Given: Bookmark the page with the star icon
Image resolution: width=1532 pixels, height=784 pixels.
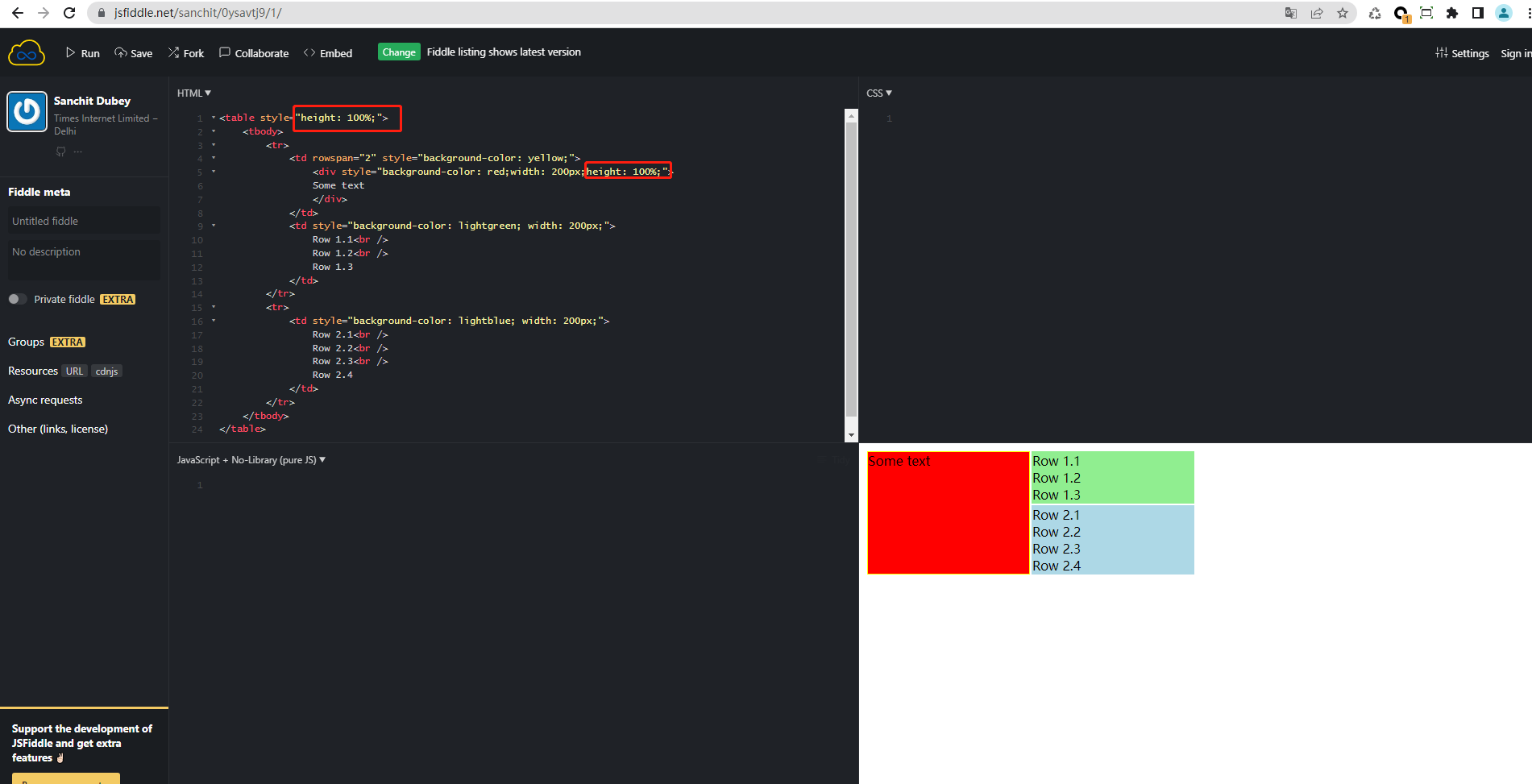Looking at the screenshot, I should (x=1343, y=13).
